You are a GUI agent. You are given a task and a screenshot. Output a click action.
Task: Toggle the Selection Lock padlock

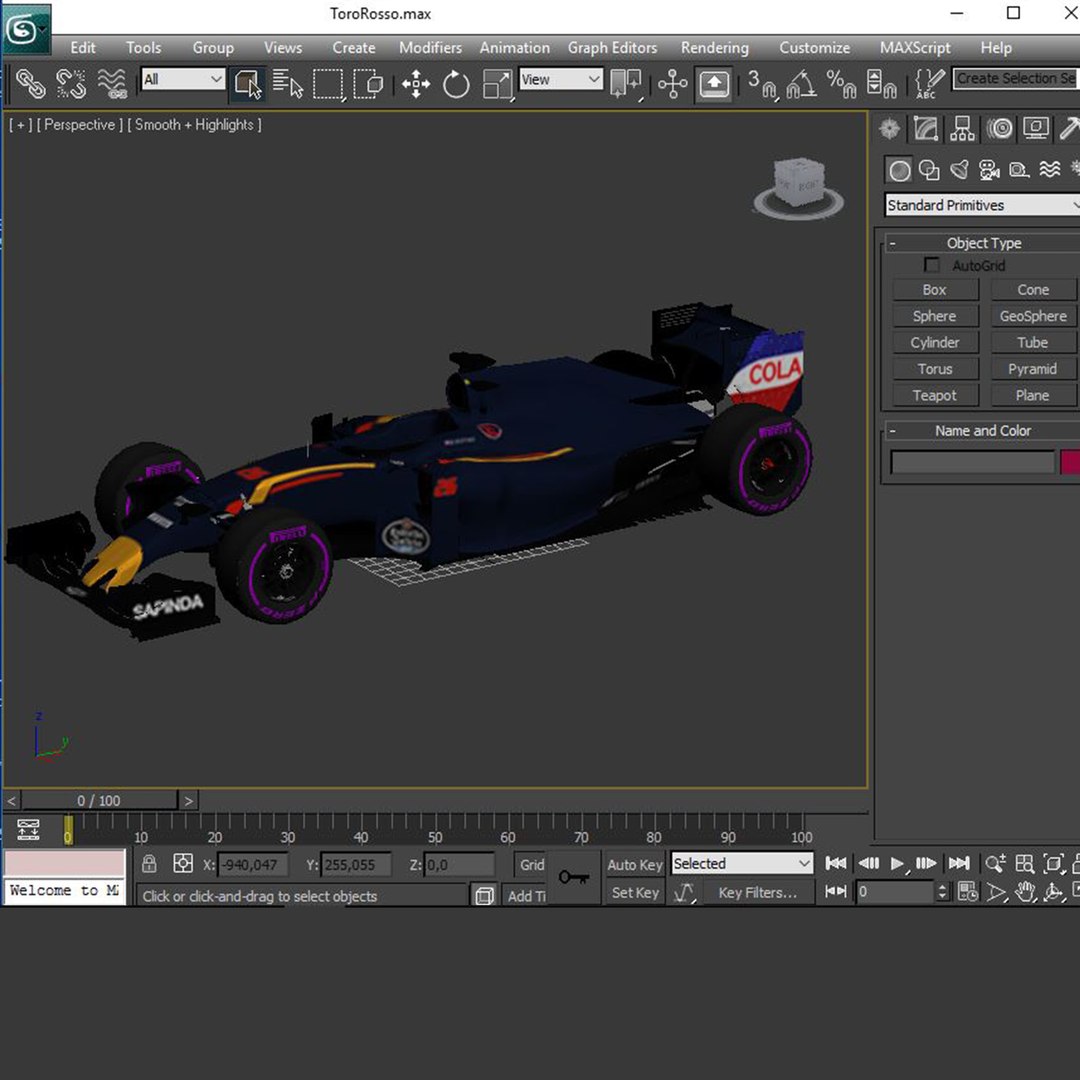pyautogui.click(x=149, y=864)
